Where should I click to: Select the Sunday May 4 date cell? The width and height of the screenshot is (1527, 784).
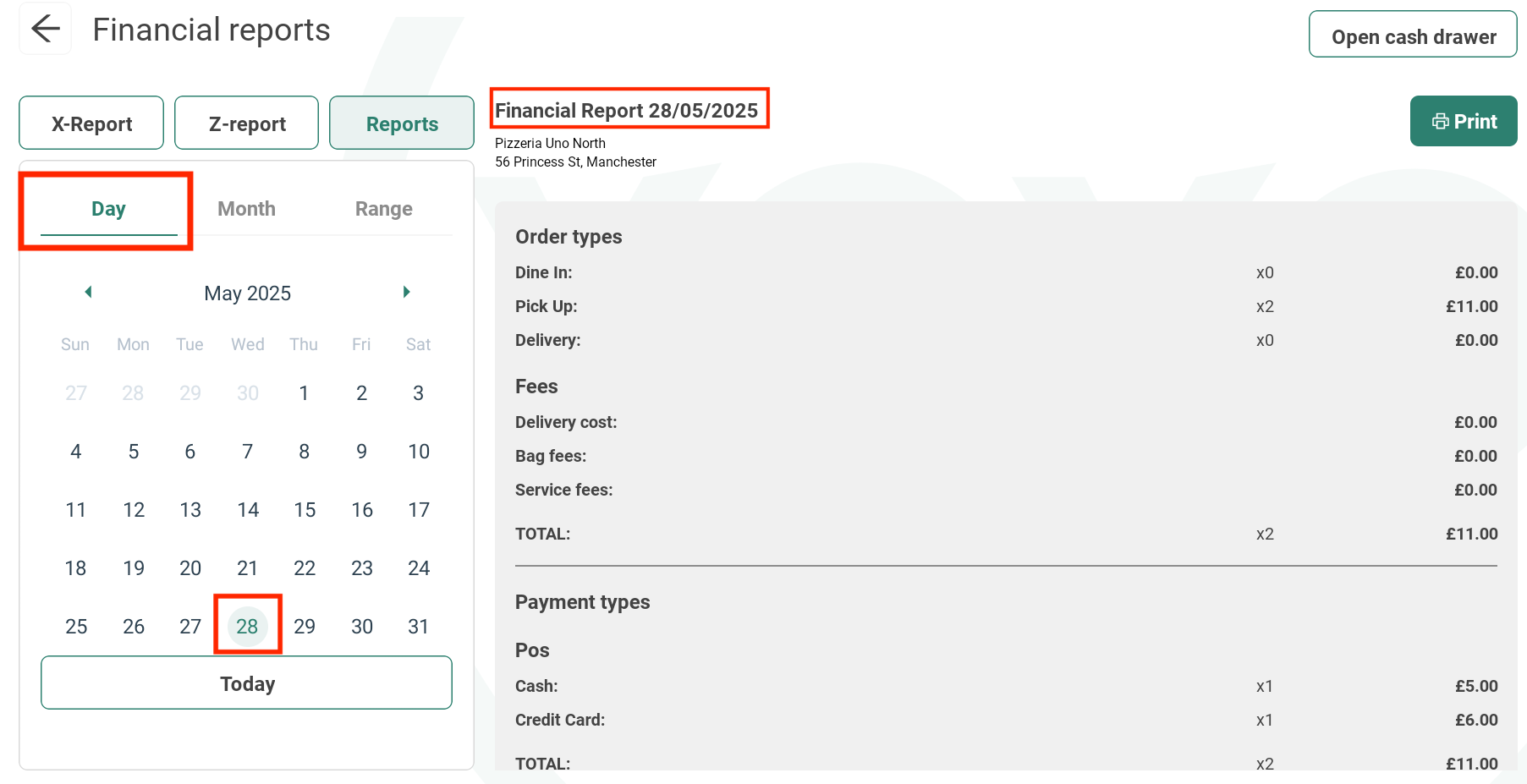click(x=75, y=451)
